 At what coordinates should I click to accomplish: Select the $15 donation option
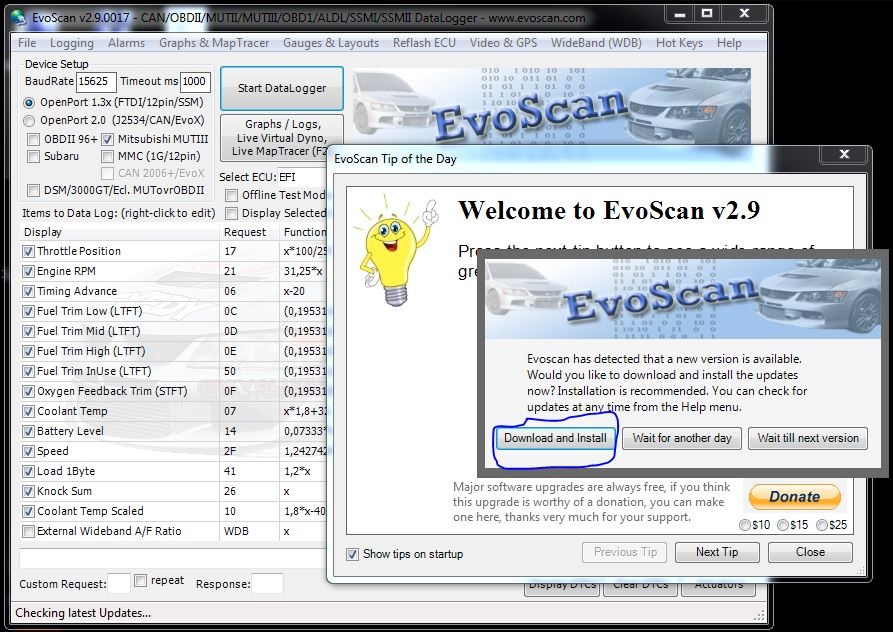click(783, 525)
